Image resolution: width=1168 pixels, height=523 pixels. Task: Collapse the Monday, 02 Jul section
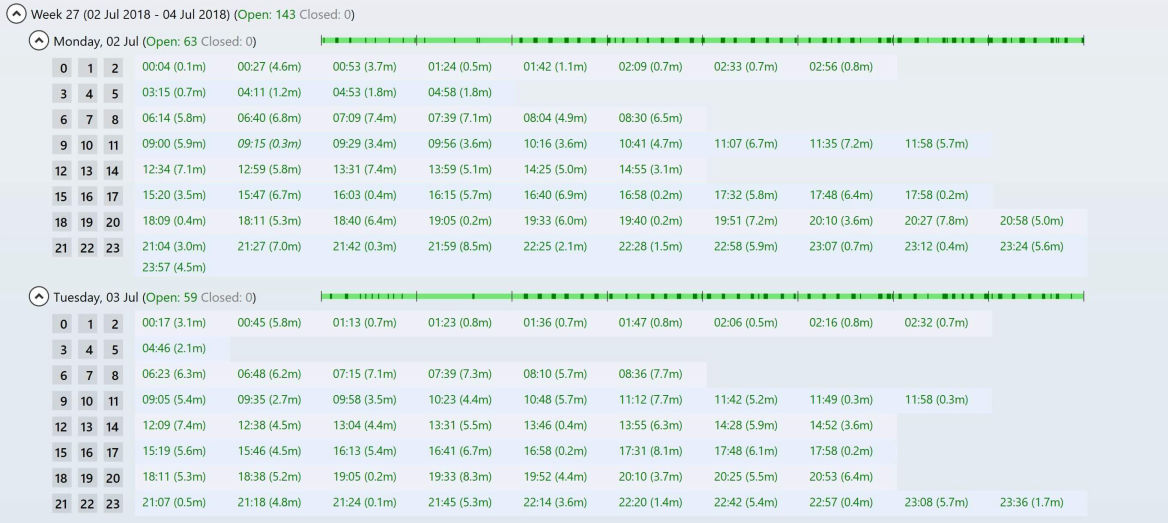click(x=38, y=40)
